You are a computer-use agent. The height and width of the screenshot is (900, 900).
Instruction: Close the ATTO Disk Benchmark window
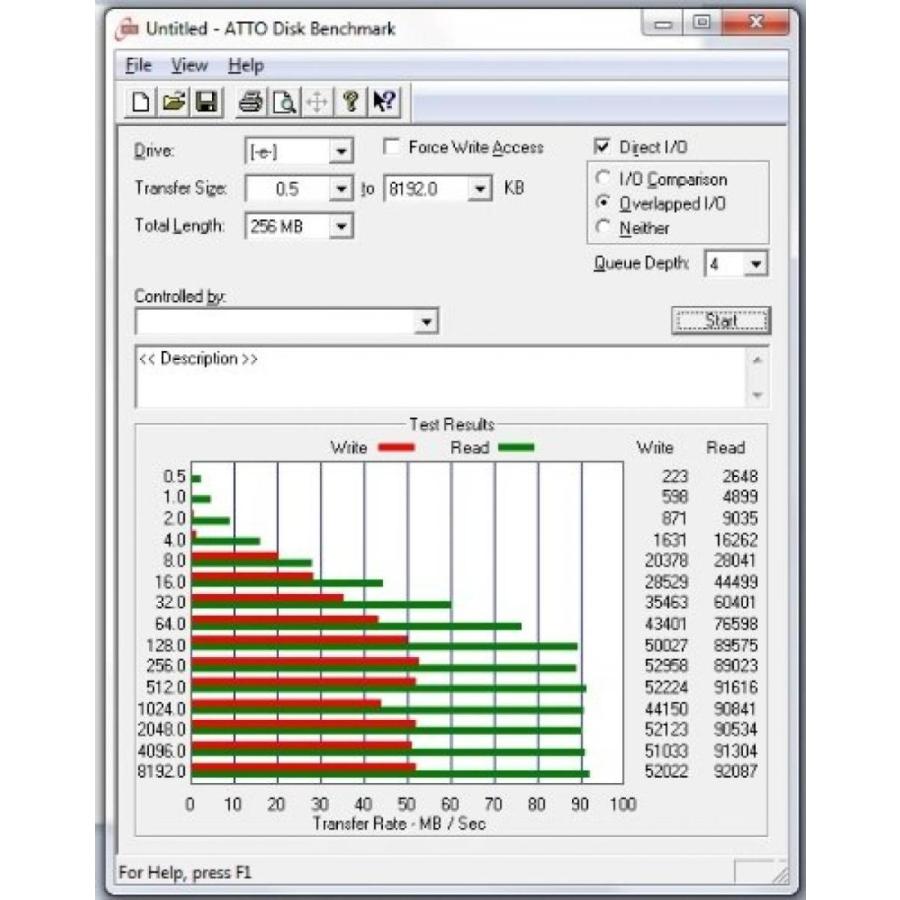[x=755, y=23]
